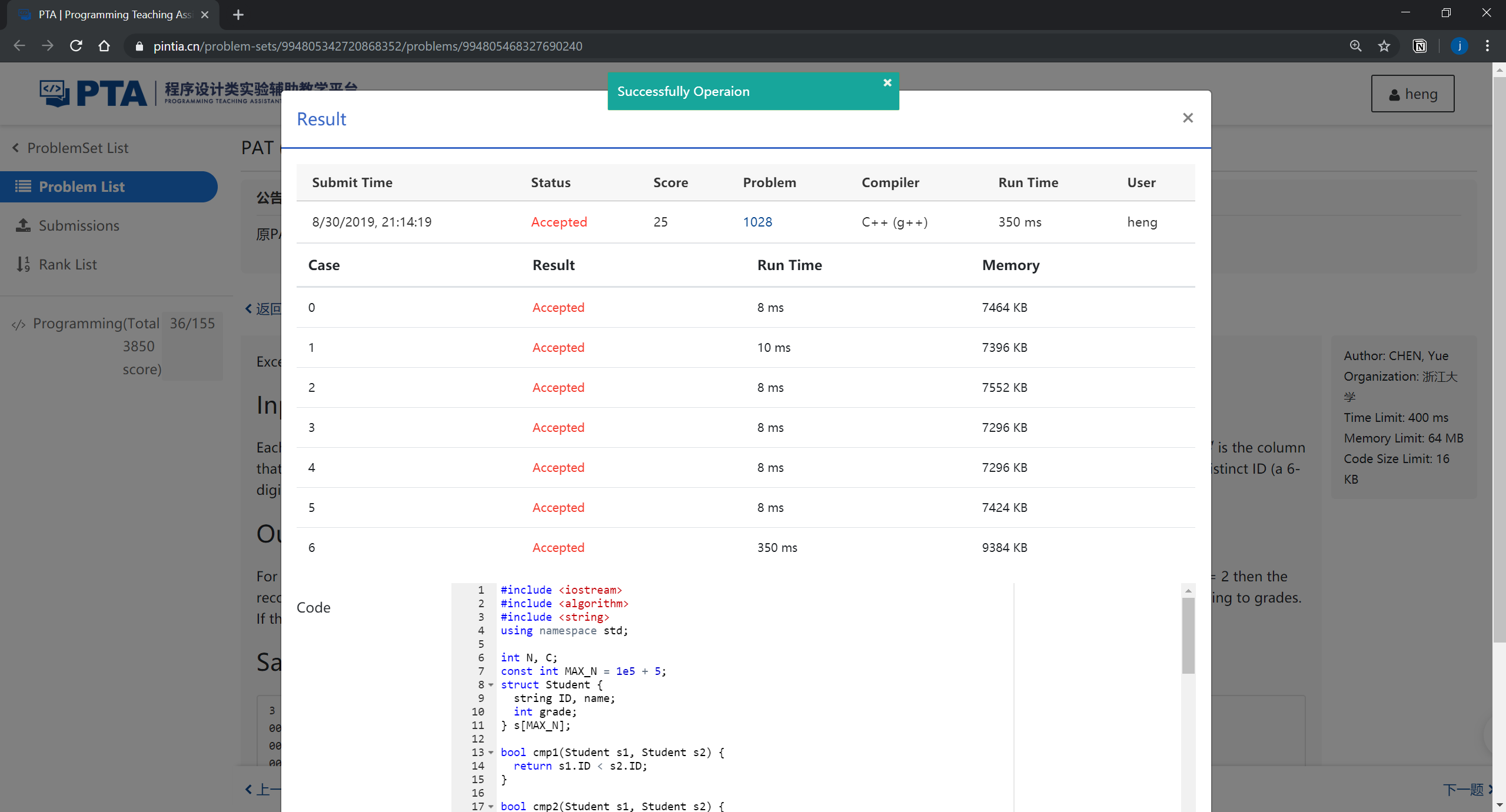Click the 9384 KB memory value
This screenshot has height=812, width=1506.
tap(1005, 547)
